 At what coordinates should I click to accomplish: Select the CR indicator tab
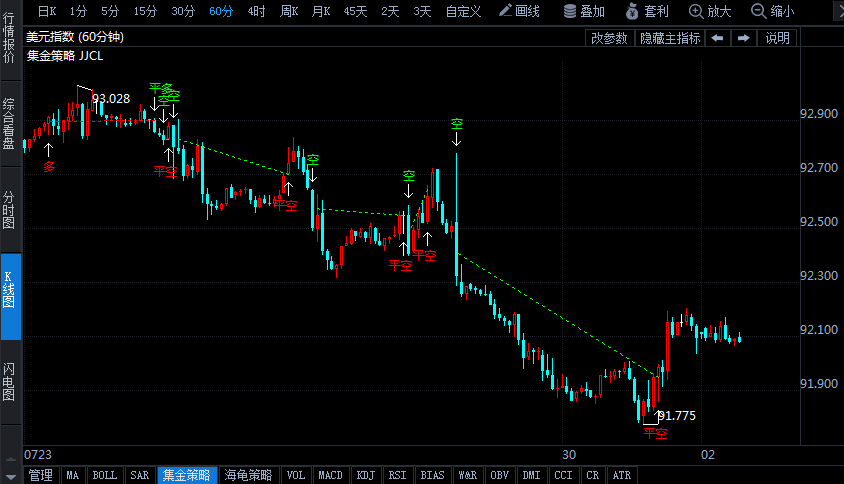593,475
